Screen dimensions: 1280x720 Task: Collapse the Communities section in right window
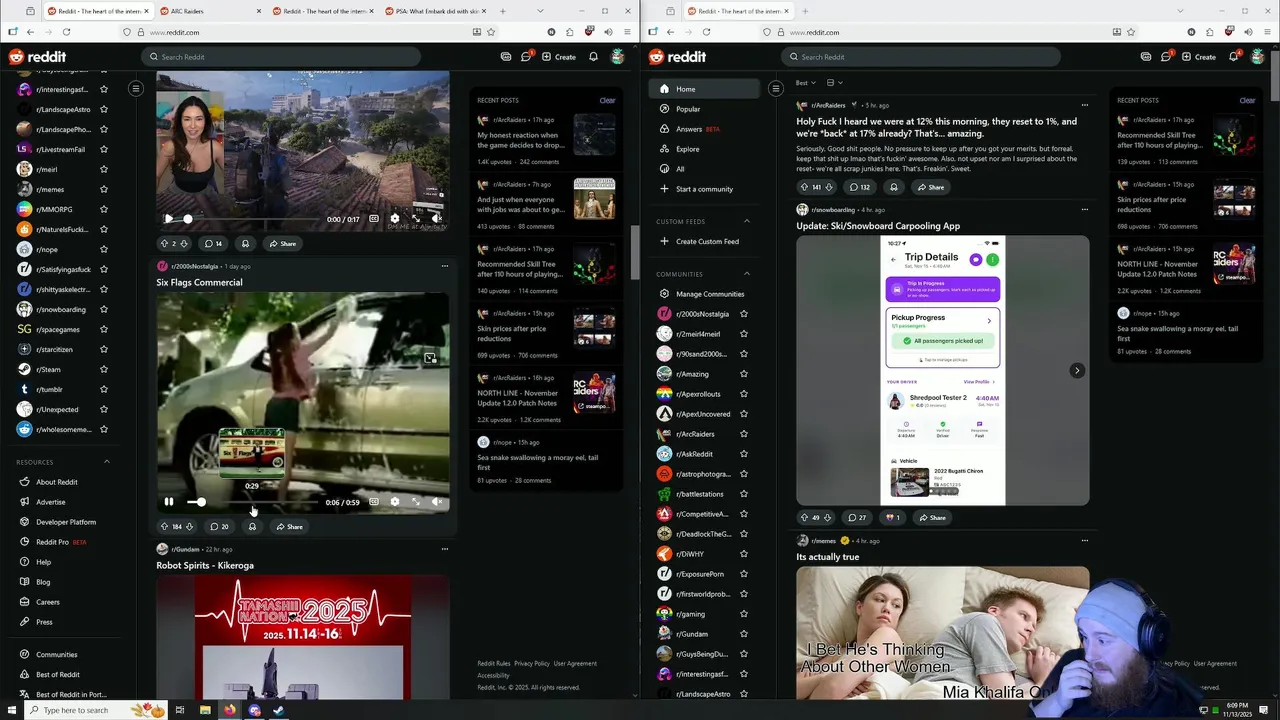(x=747, y=274)
